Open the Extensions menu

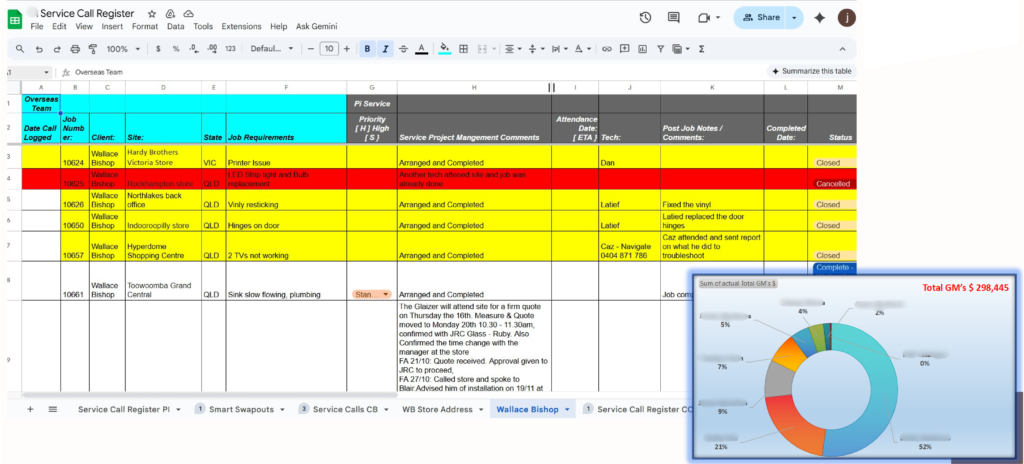point(240,26)
